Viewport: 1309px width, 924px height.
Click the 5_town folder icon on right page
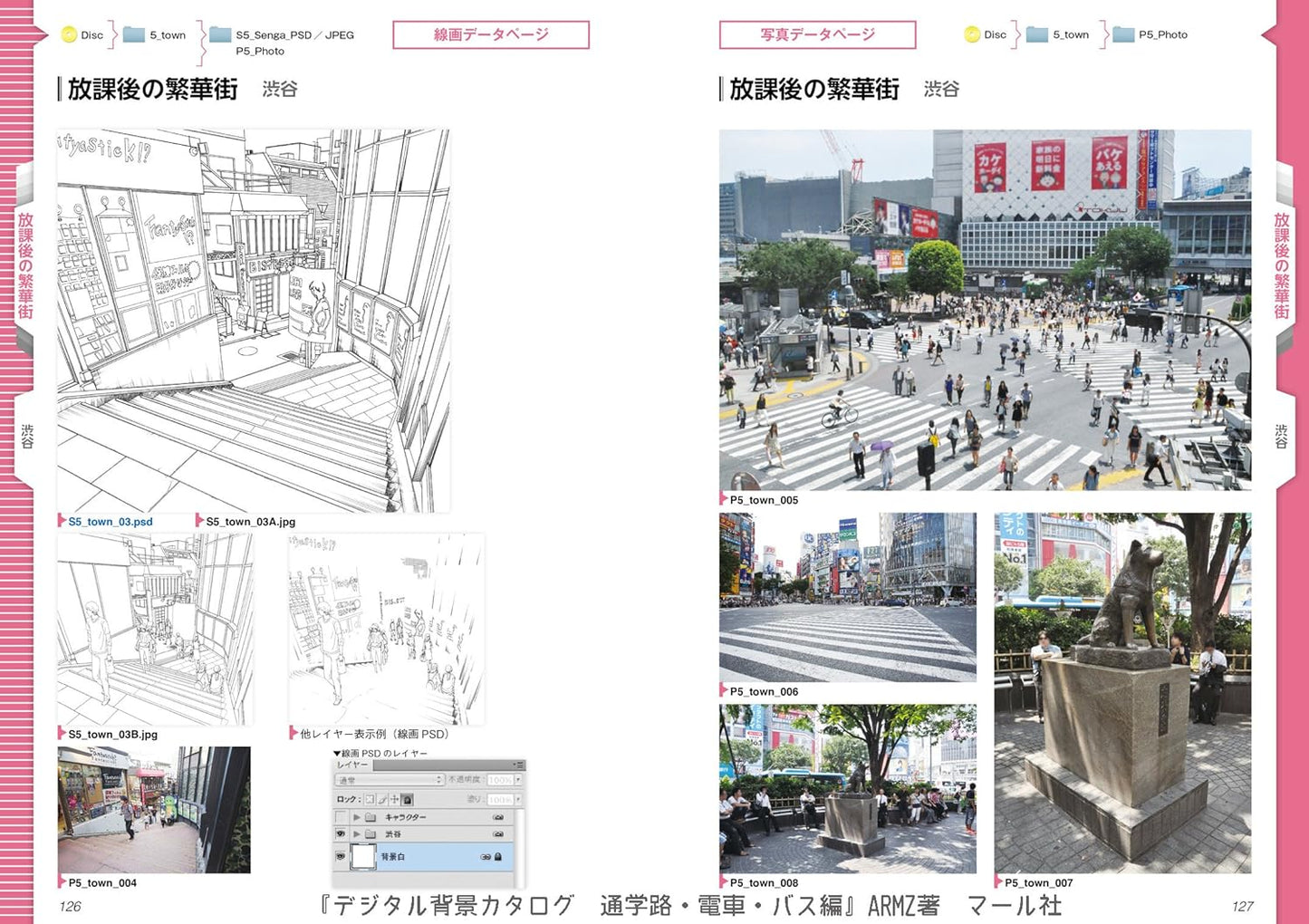tap(1037, 35)
